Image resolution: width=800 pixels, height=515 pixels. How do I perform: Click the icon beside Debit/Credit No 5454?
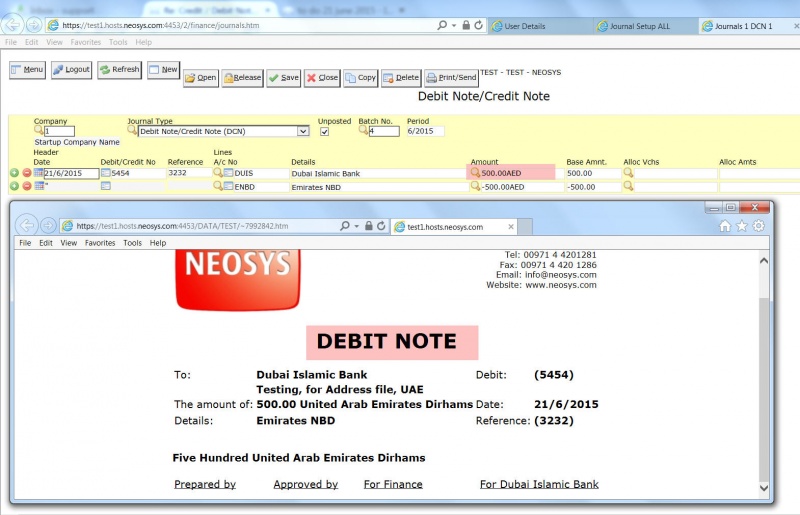point(106,173)
